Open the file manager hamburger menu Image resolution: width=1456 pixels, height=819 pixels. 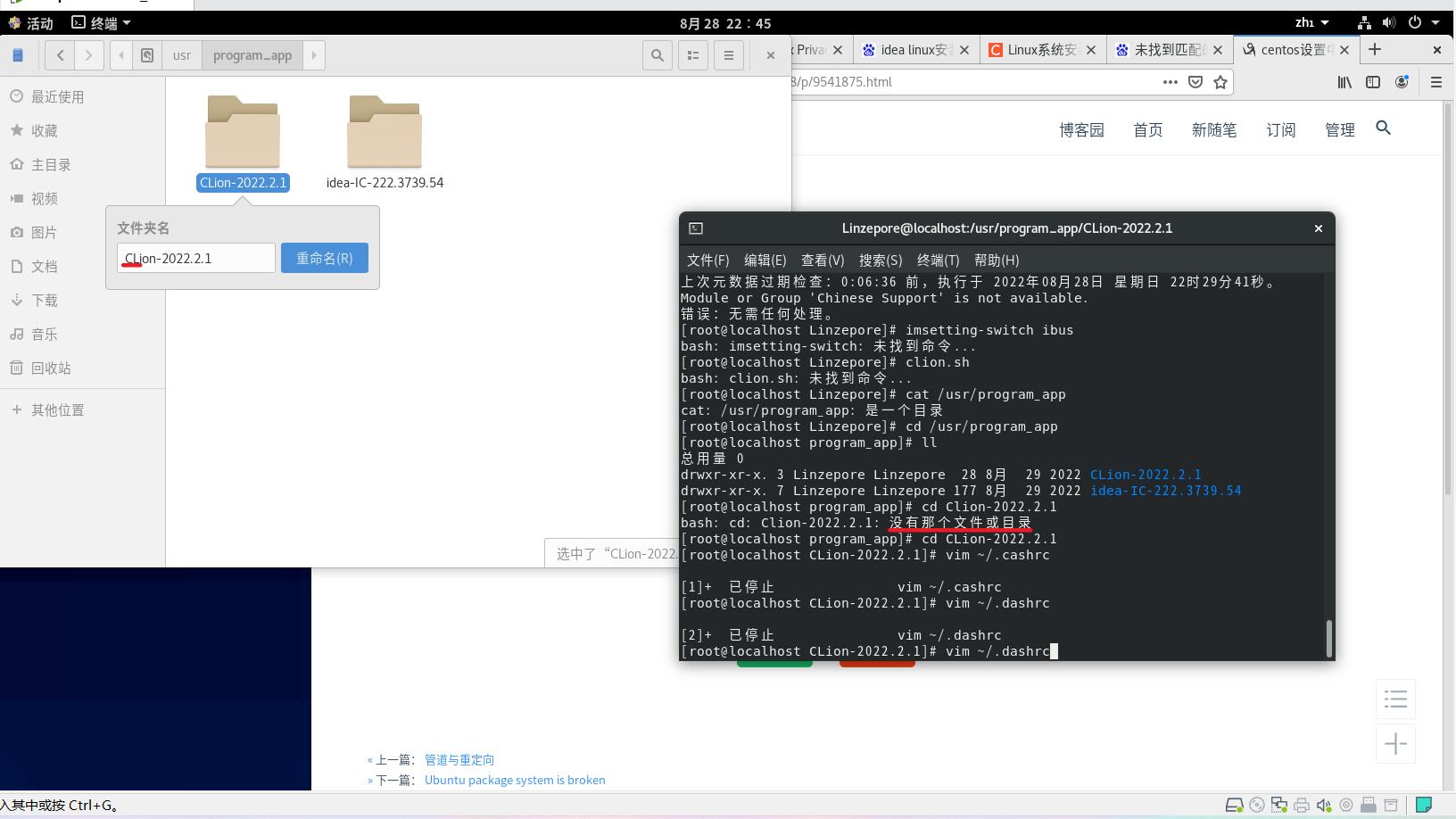[x=729, y=55]
